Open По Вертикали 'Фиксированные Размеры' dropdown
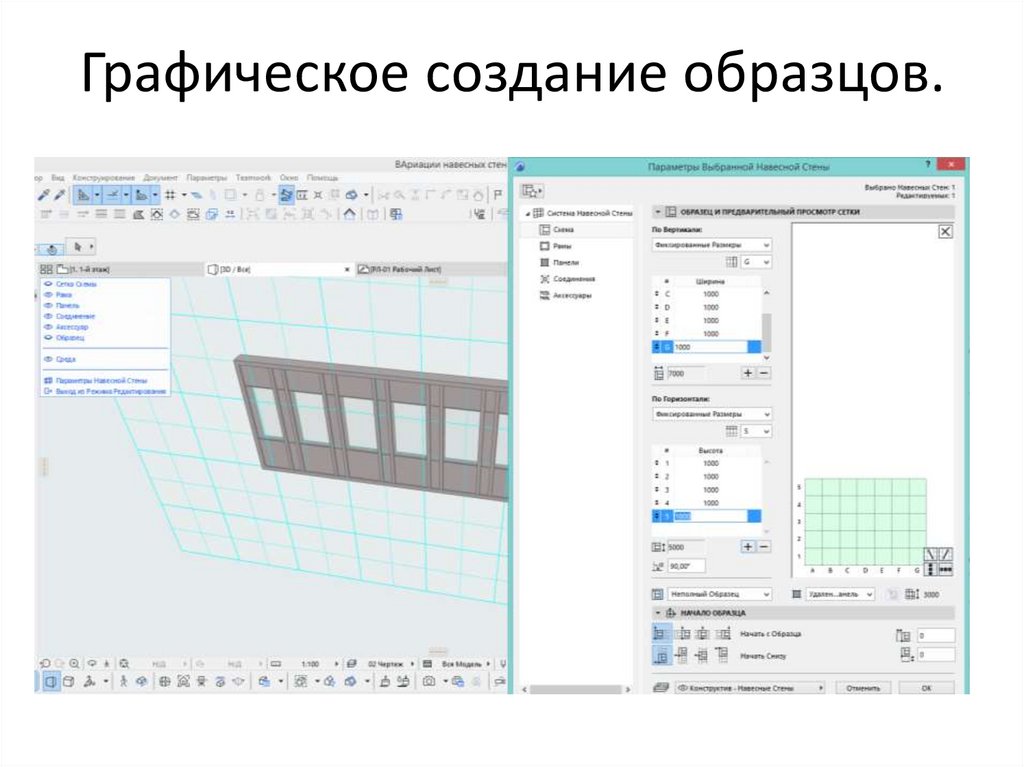Screen dimensions: 1024x767 tap(712, 244)
